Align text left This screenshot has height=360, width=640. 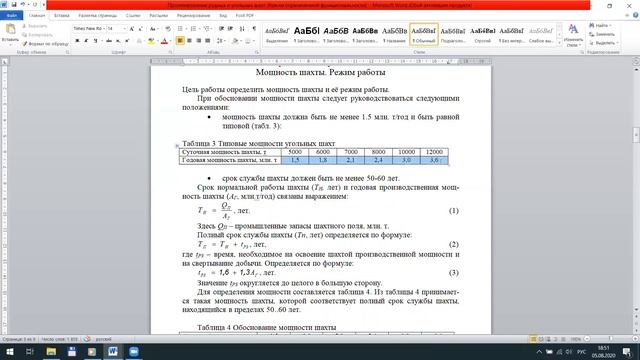point(180,41)
